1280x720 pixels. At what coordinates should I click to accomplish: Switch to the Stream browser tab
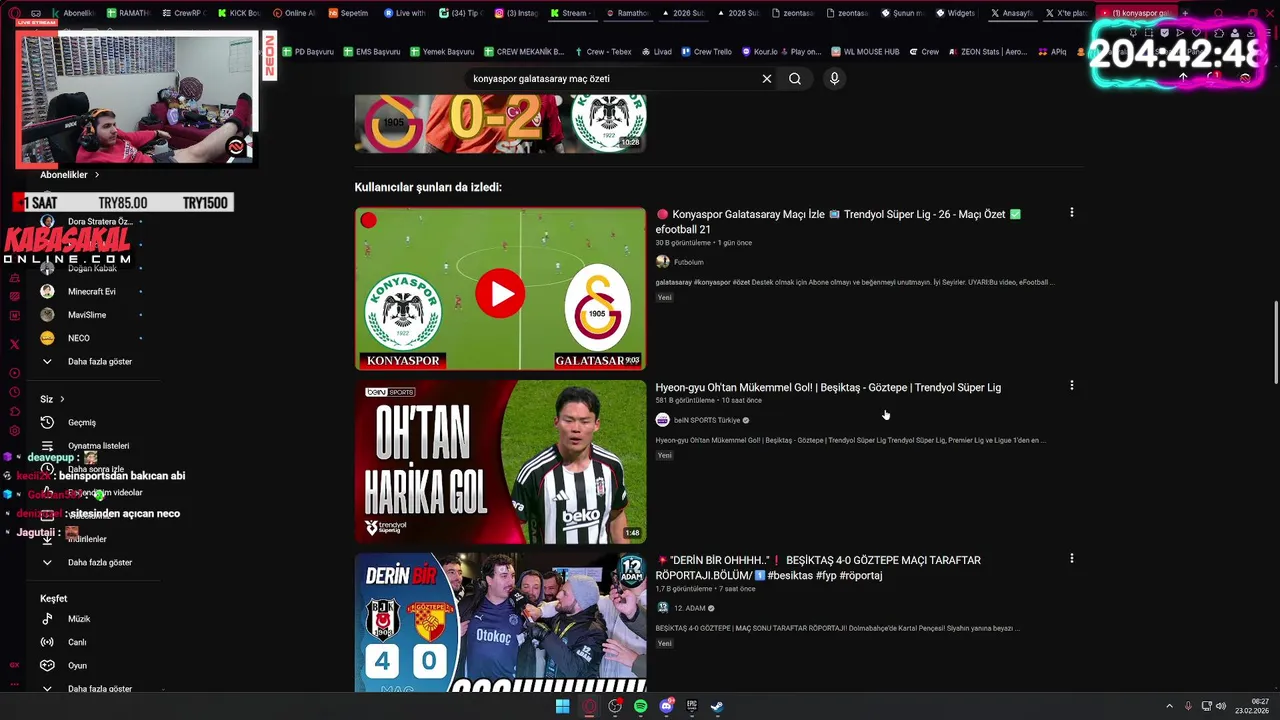(x=568, y=13)
